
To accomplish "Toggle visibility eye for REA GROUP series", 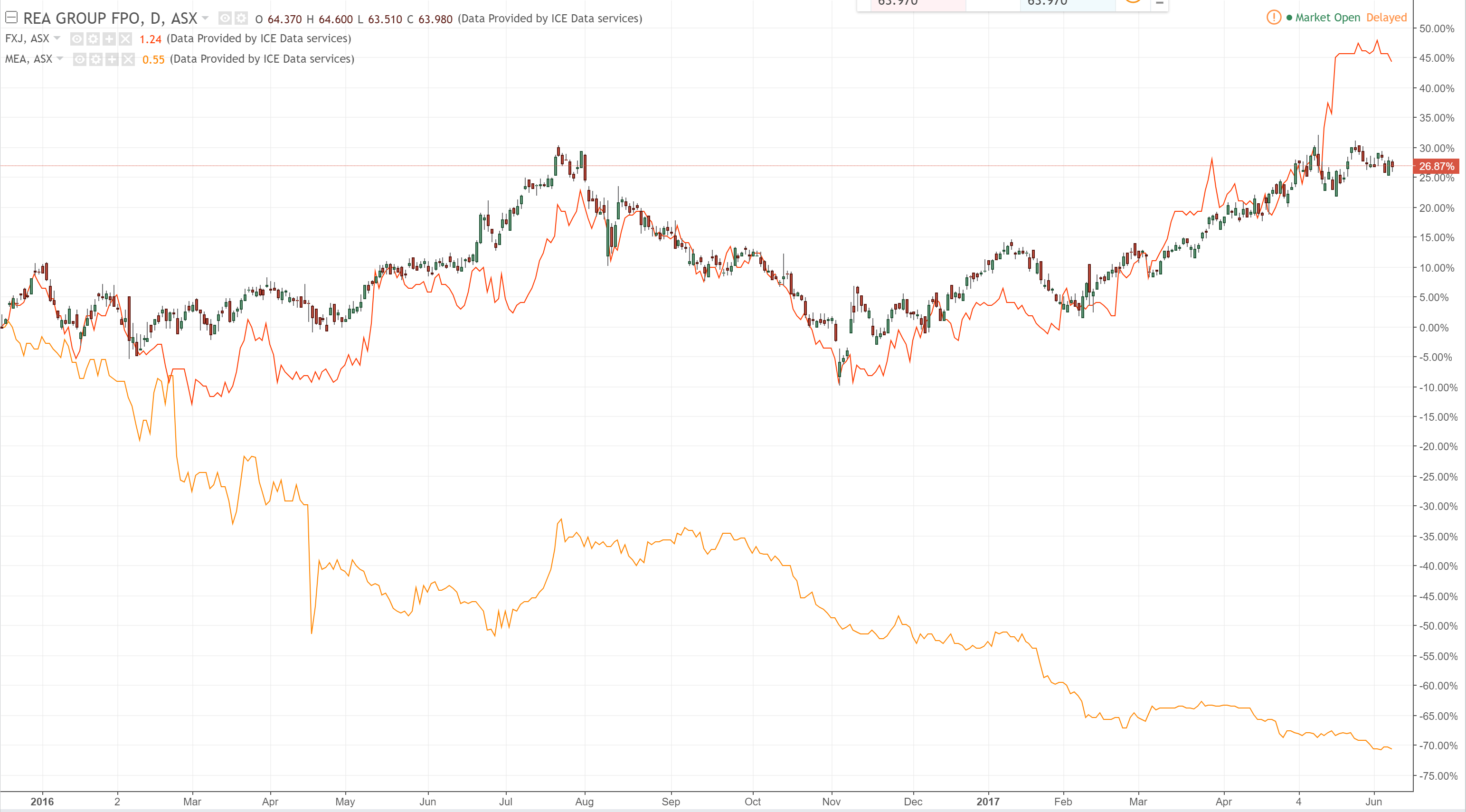I will point(226,19).
